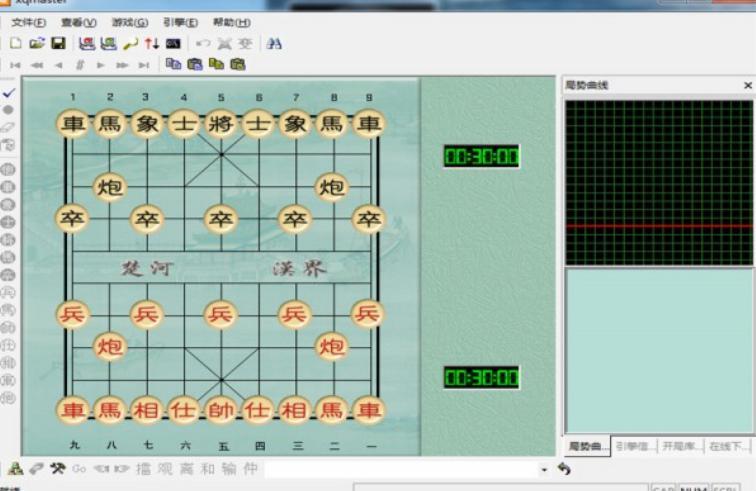Click the Open file folder icon

(x=37, y=43)
